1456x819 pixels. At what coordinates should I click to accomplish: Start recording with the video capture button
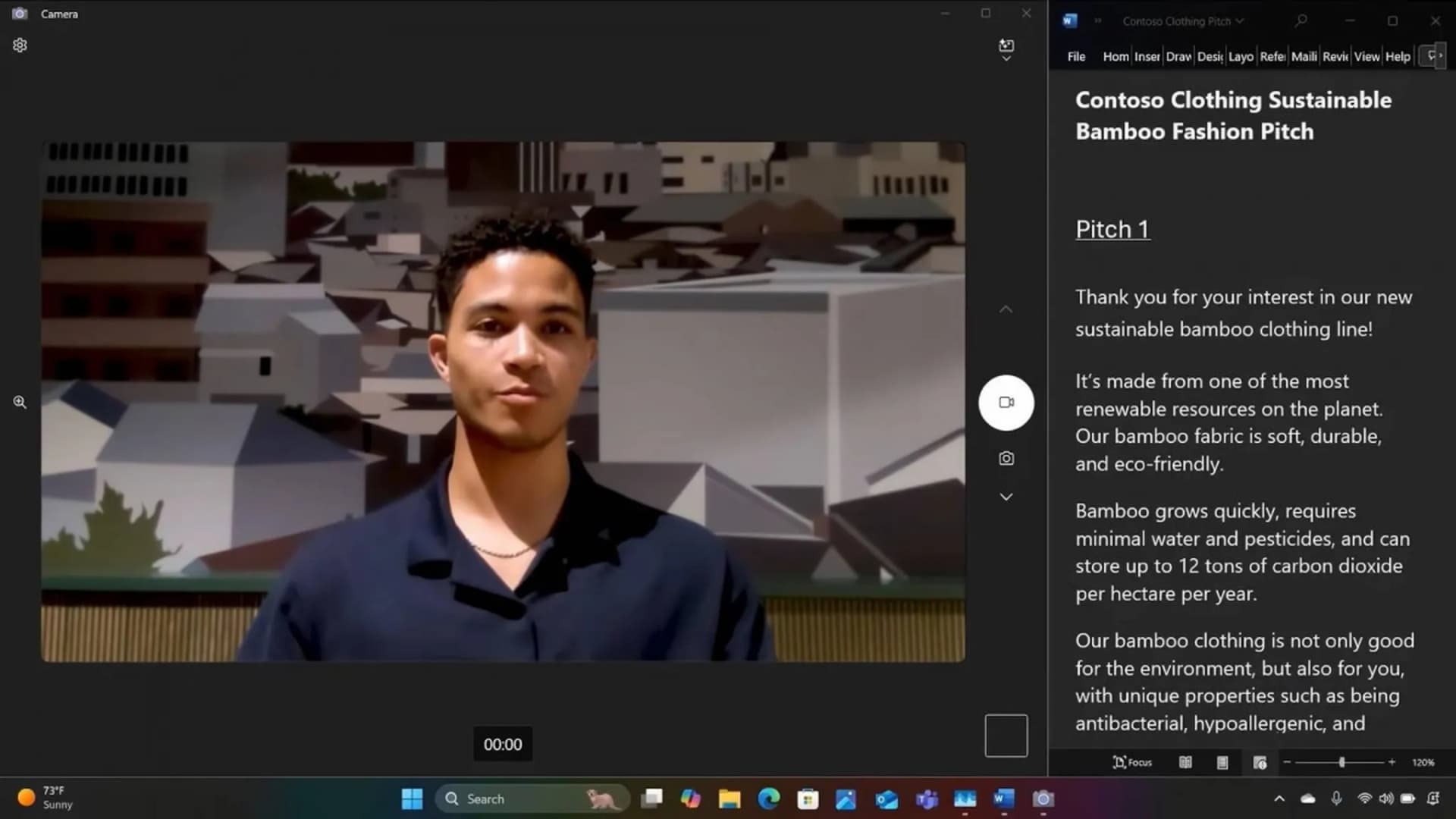1006,403
